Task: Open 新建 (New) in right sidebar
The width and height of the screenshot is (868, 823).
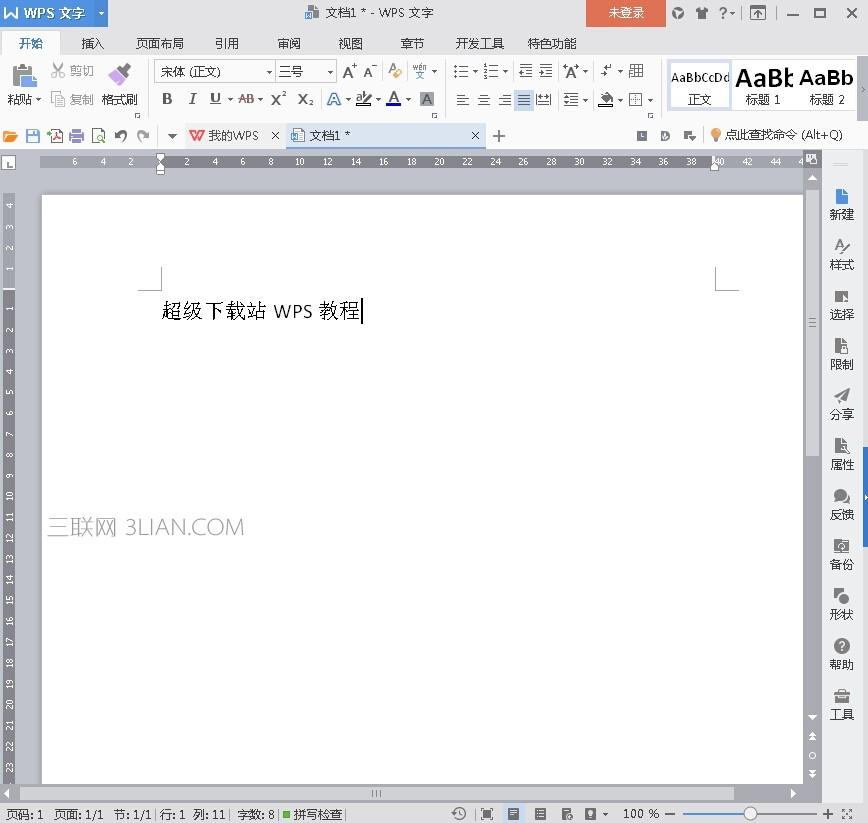Action: (x=841, y=204)
